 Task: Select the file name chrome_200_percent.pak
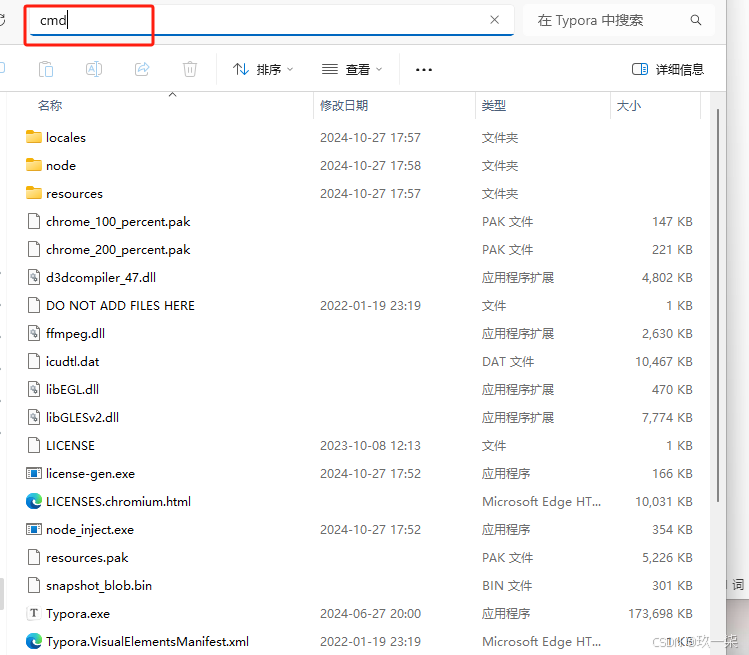pos(118,250)
